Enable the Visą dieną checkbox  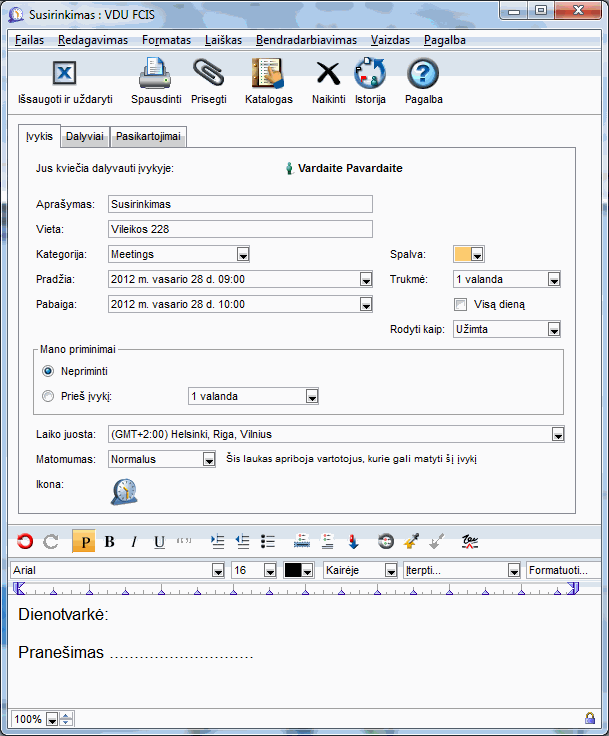461,304
